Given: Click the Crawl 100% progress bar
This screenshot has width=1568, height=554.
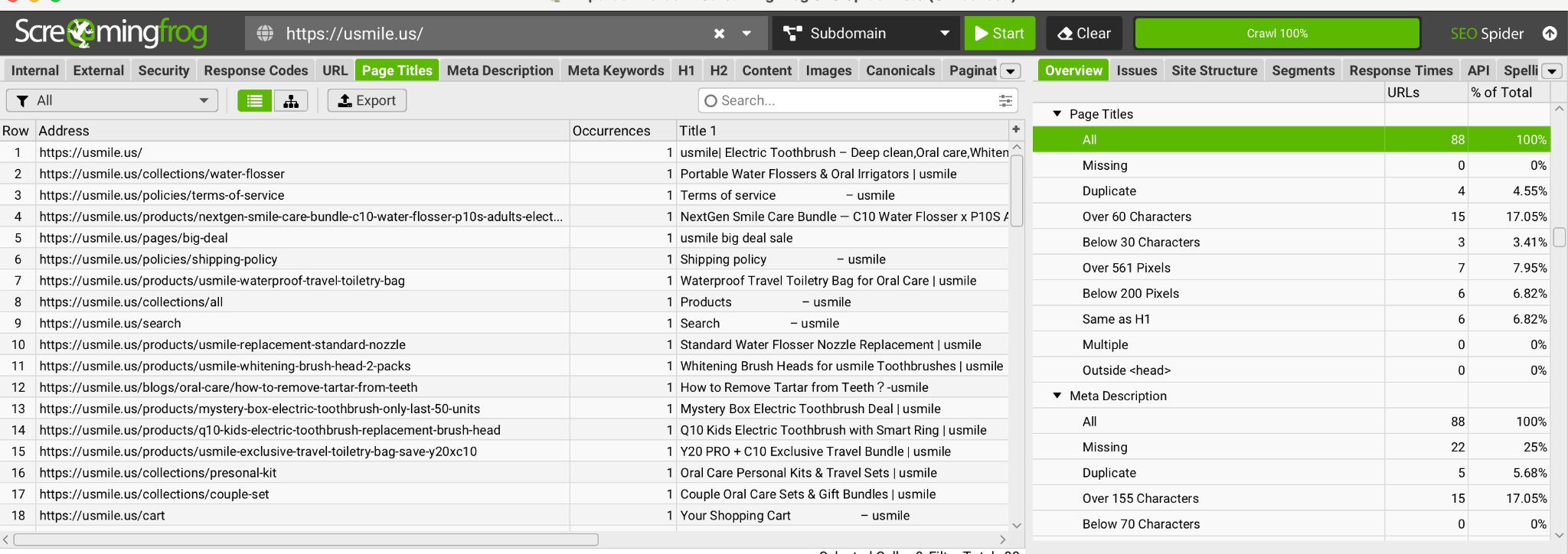Looking at the screenshot, I should 1277,33.
